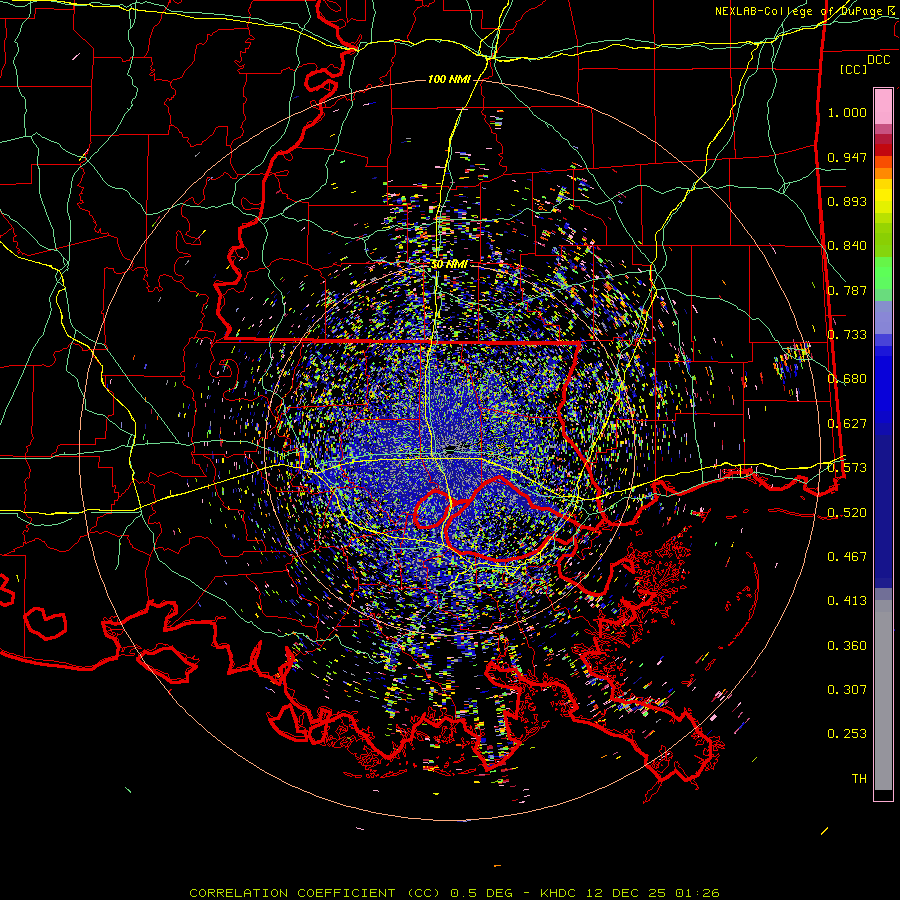
Task: Click the 0.787 color scale value
Action: click(847, 290)
